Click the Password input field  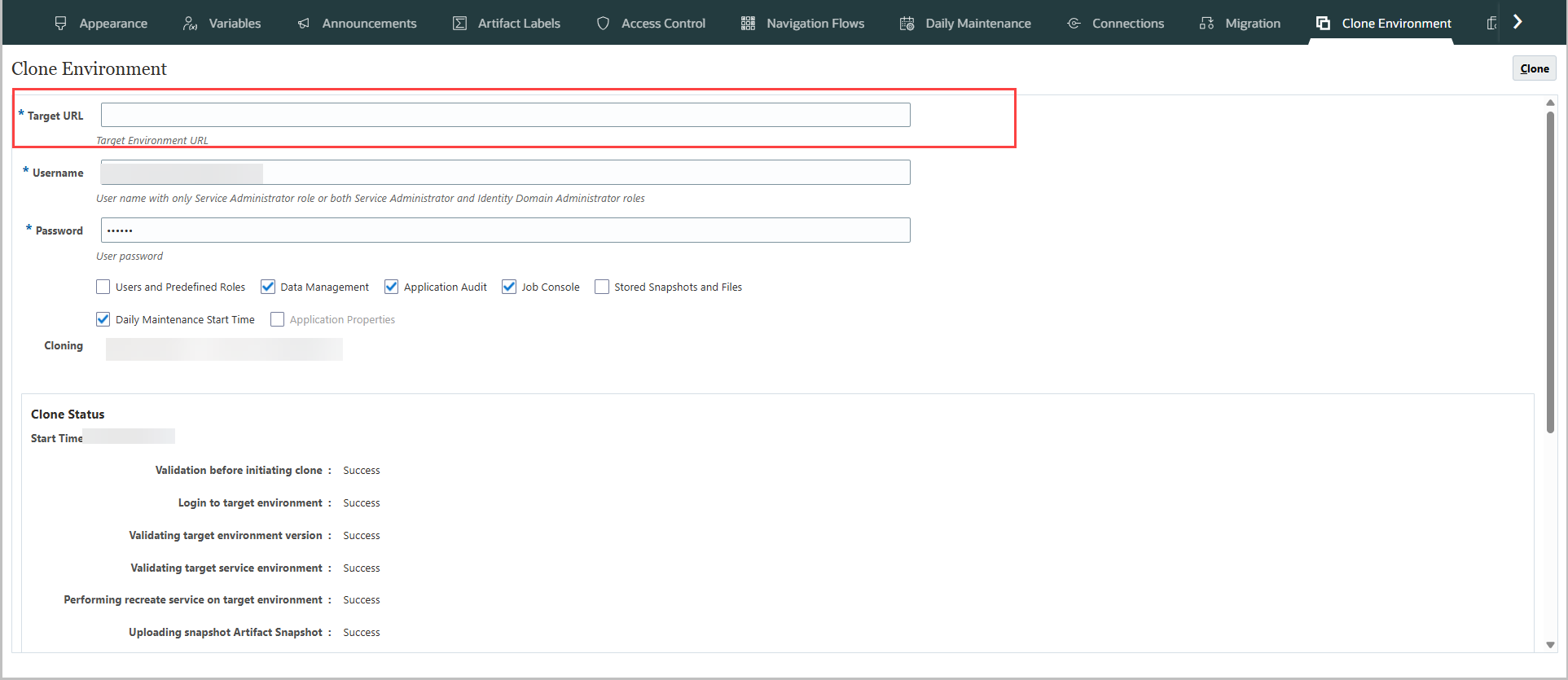coord(505,230)
